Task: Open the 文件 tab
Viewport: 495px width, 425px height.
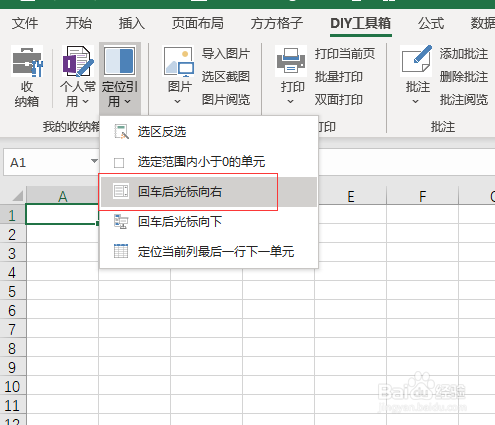Action: (x=25, y=23)
